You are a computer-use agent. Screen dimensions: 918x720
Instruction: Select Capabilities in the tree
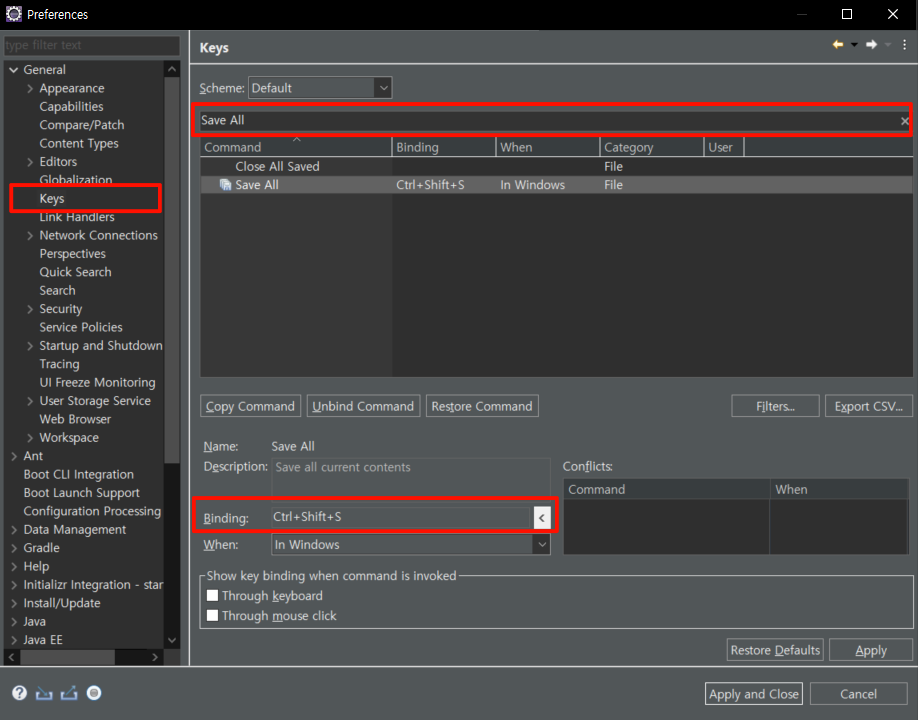coord(71,107)
